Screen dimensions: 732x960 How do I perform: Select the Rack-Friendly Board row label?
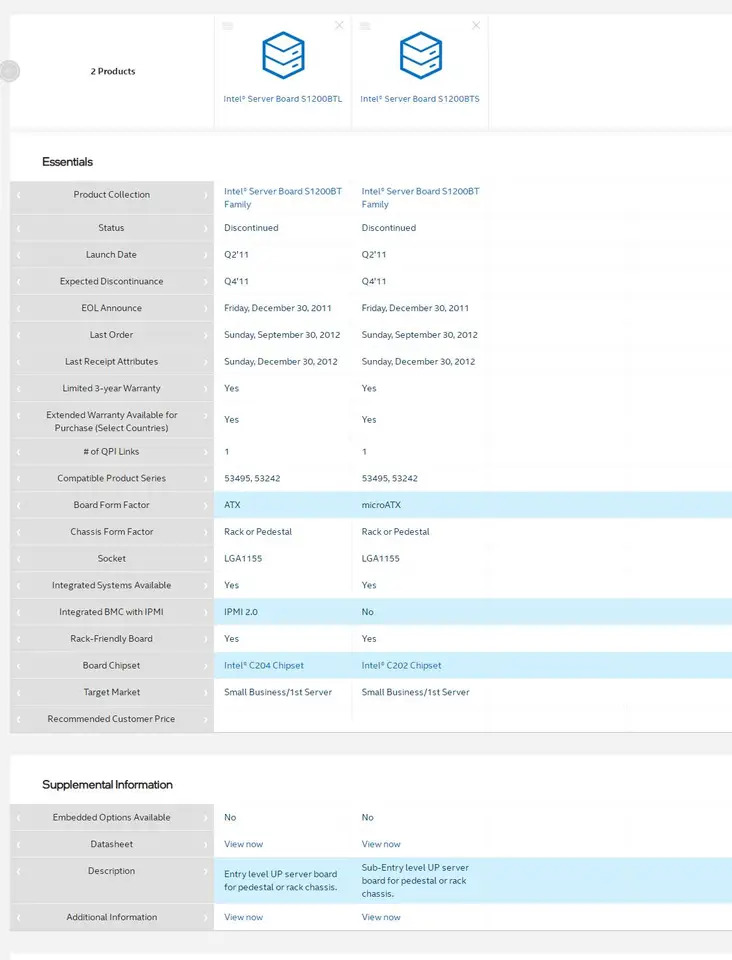click(x=111, y=639)
